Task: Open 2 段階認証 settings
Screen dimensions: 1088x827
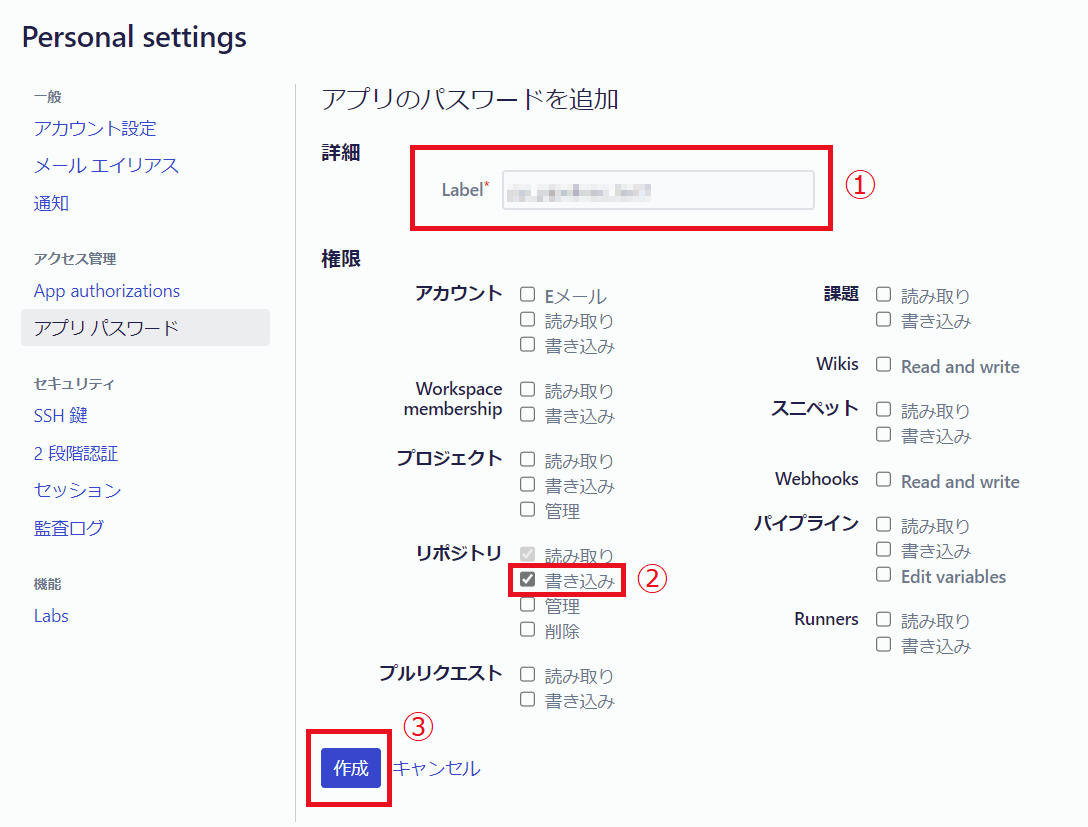Action: (x=76, y=454)
